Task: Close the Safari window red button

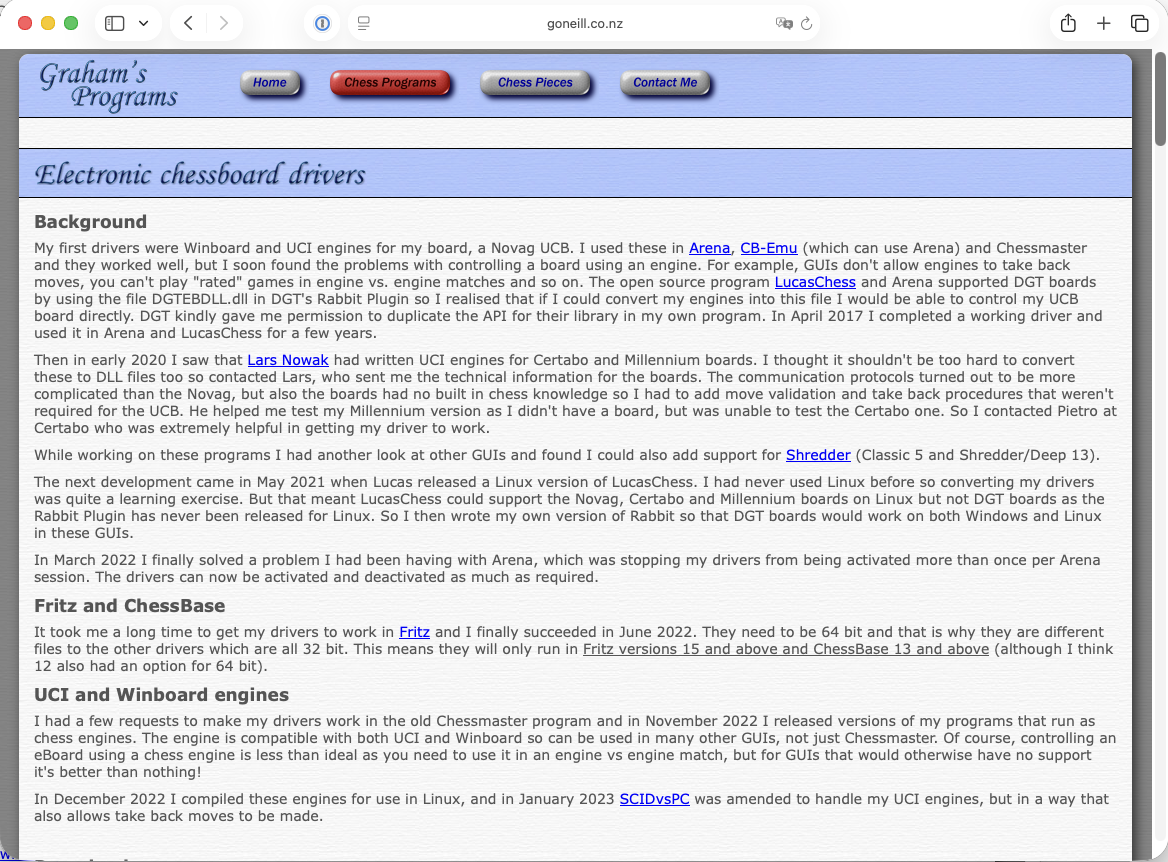Action: click(25, 23)
